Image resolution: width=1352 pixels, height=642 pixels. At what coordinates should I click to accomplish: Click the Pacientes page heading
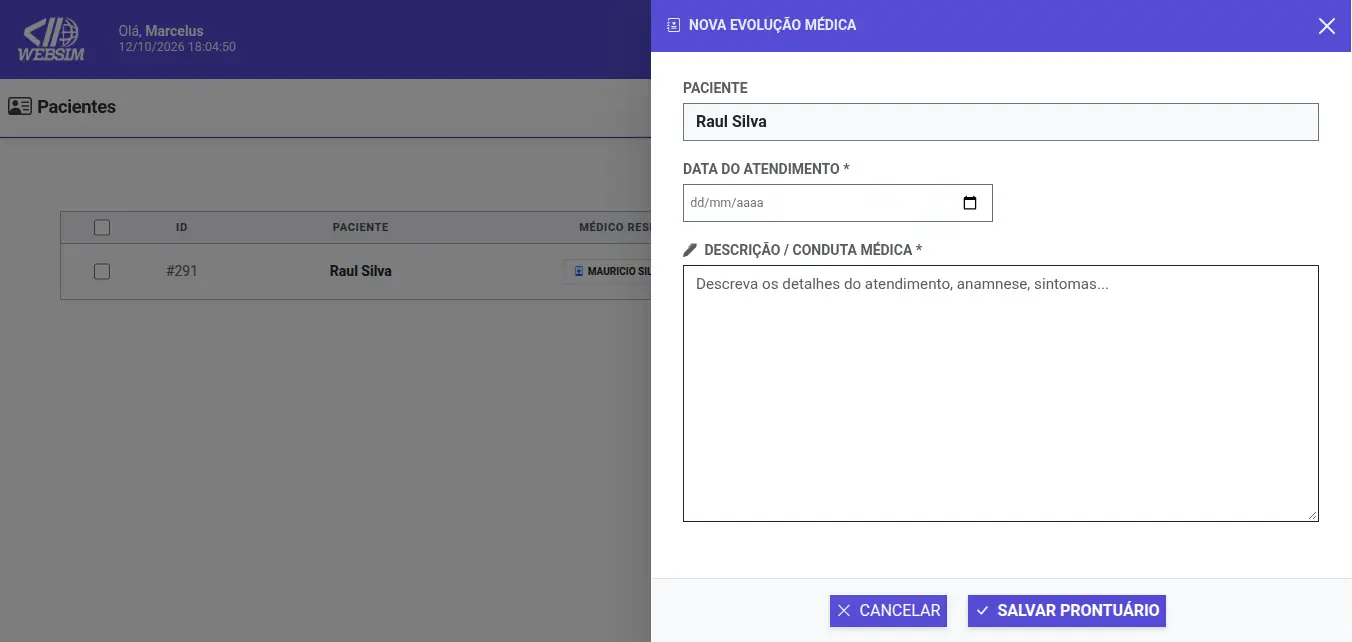point(76,106)
